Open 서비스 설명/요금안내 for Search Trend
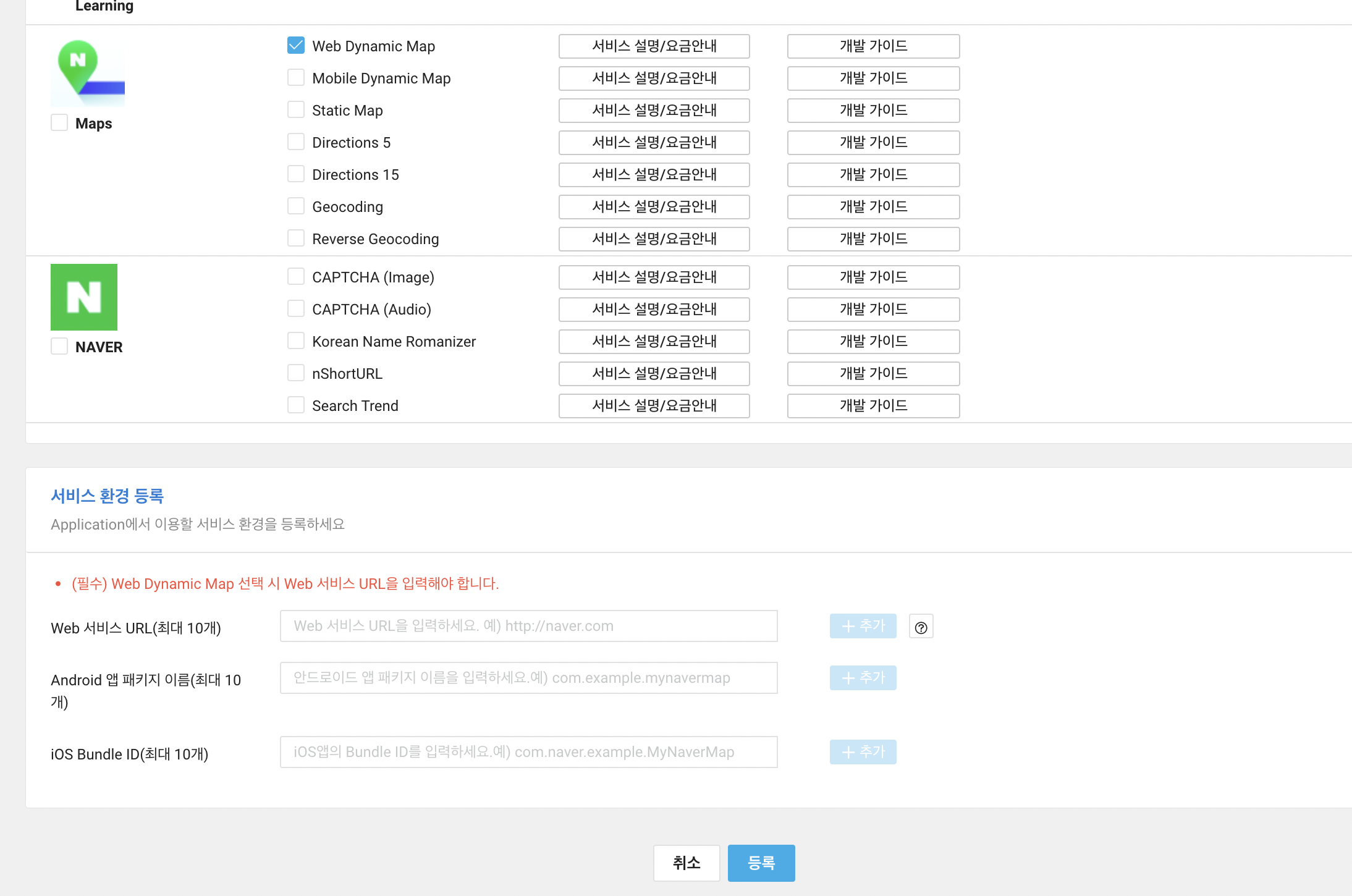The image size is (1352, 896). [654, 406]
